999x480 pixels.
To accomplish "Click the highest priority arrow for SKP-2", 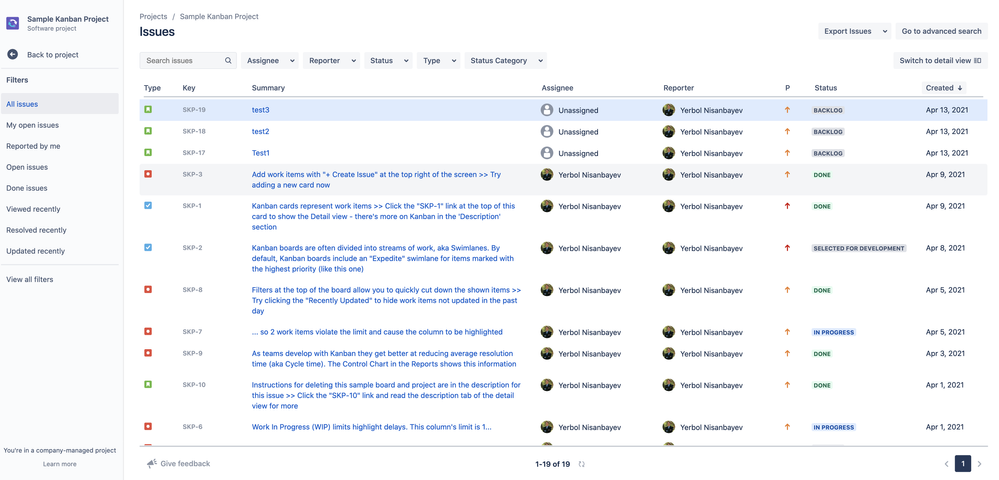I will [x=787, y=248].
